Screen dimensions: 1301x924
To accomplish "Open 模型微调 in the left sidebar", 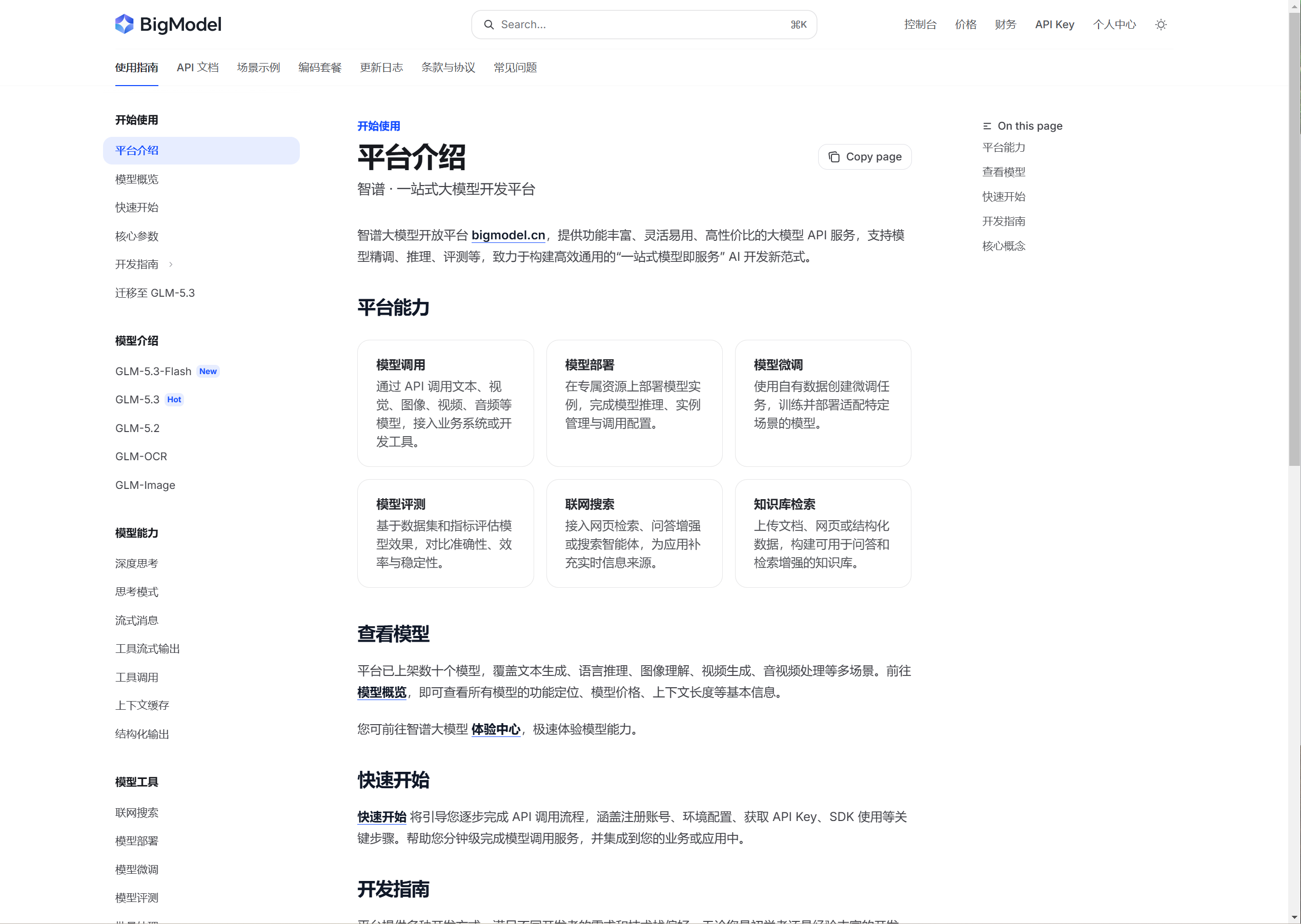I will pos(136,870).
